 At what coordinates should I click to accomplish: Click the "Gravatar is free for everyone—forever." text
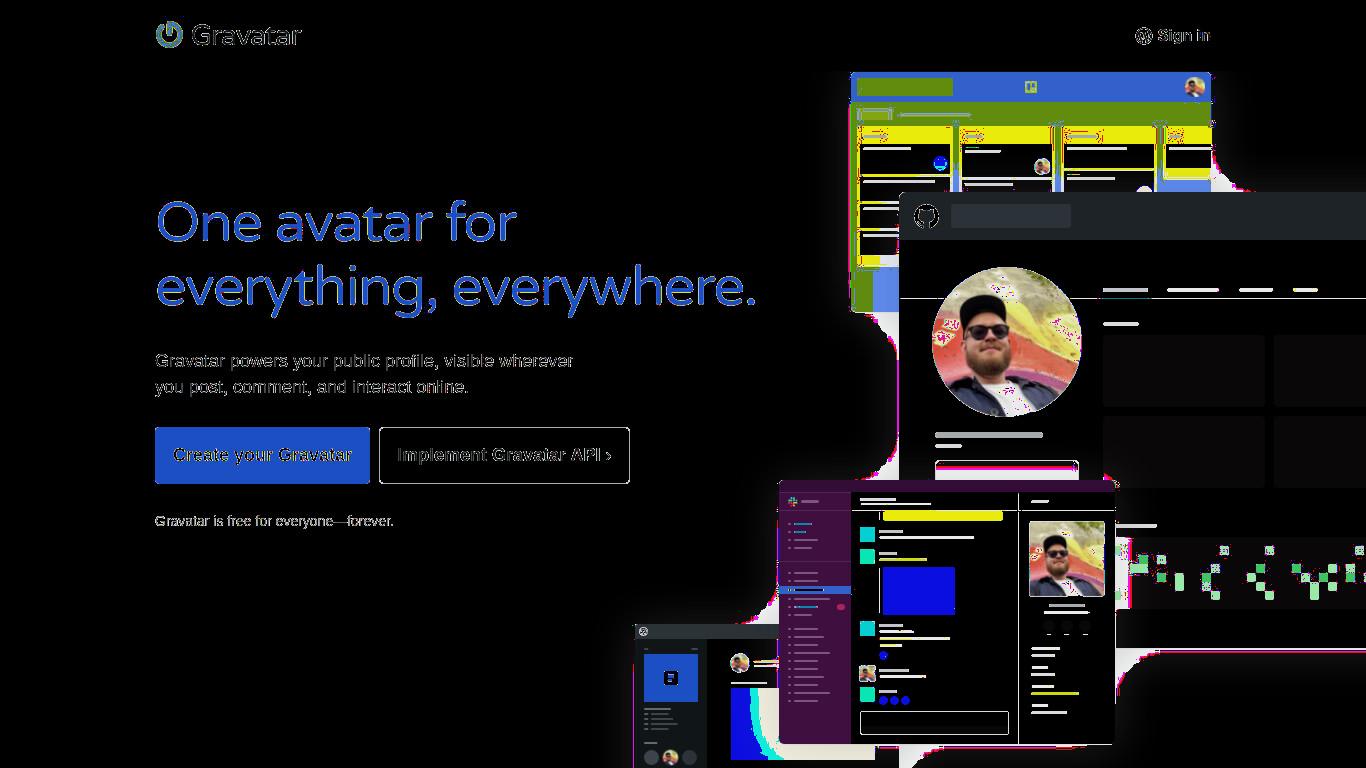[274, 521]
